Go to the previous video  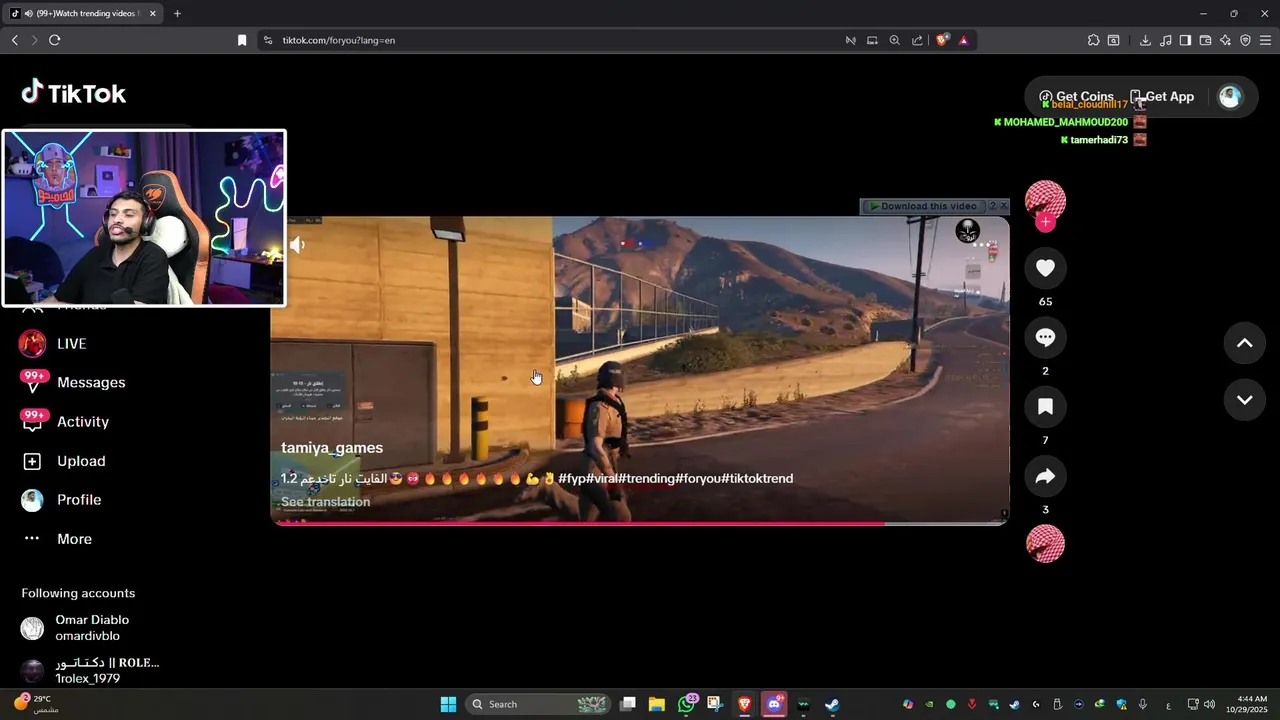click(x=1244, y=343)
